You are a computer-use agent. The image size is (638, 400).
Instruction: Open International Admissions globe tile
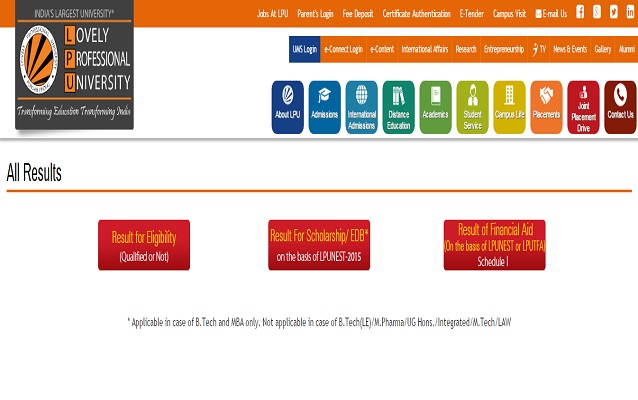(x=361, y=107)
